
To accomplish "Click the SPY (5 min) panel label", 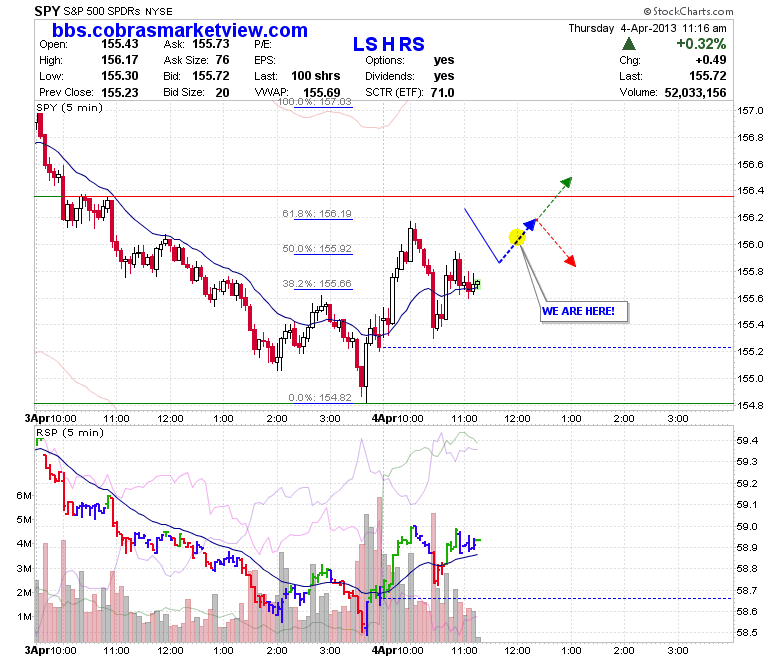I will (69, 107).
